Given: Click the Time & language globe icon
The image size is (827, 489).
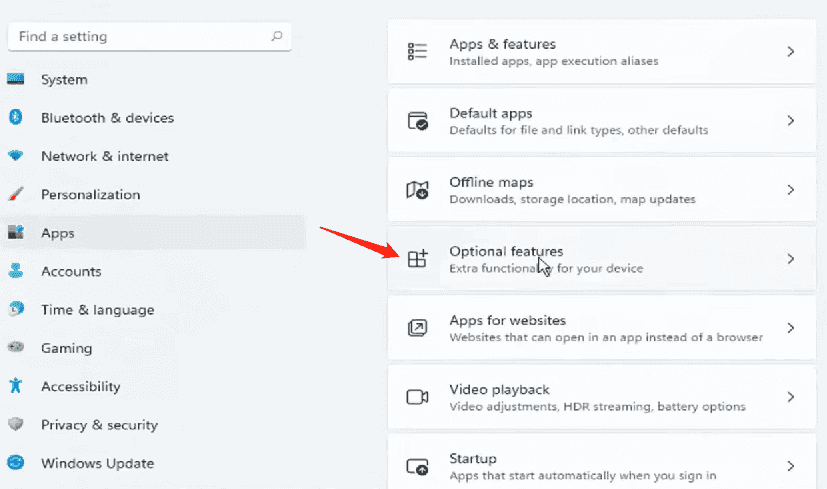Looking at the screenshot, I should point(16,309).
